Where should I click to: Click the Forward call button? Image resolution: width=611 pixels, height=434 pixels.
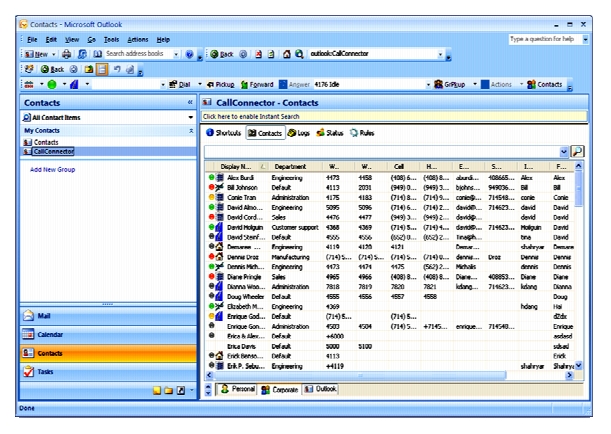click(257, 84)
